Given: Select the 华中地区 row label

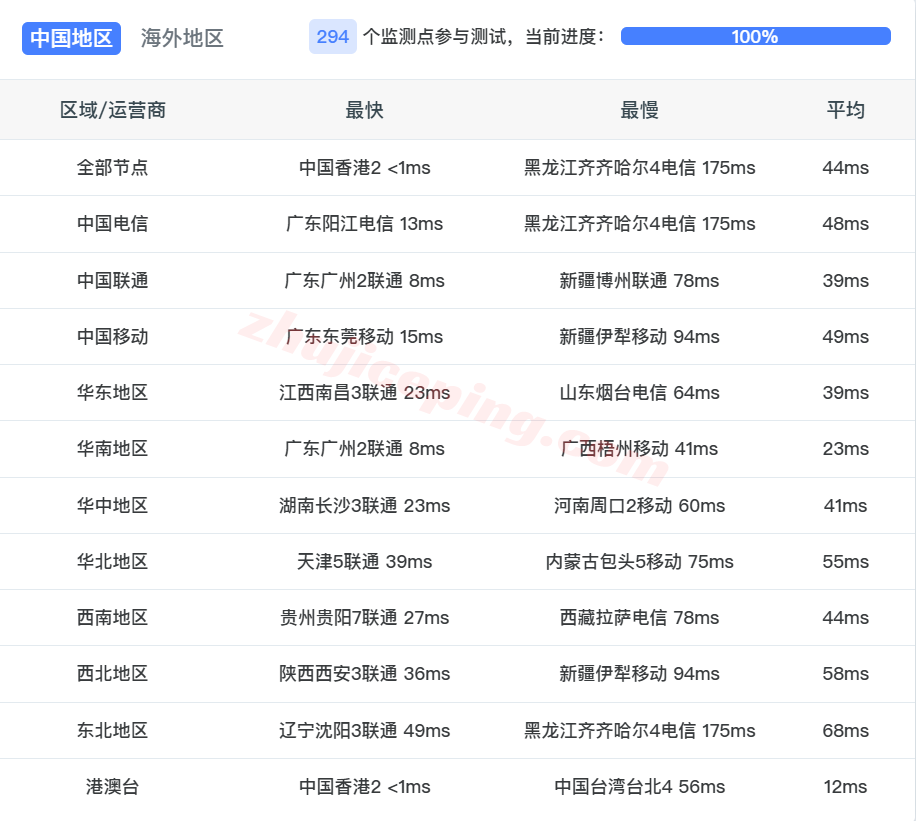Looking at the screenshot, I should 113,505.
